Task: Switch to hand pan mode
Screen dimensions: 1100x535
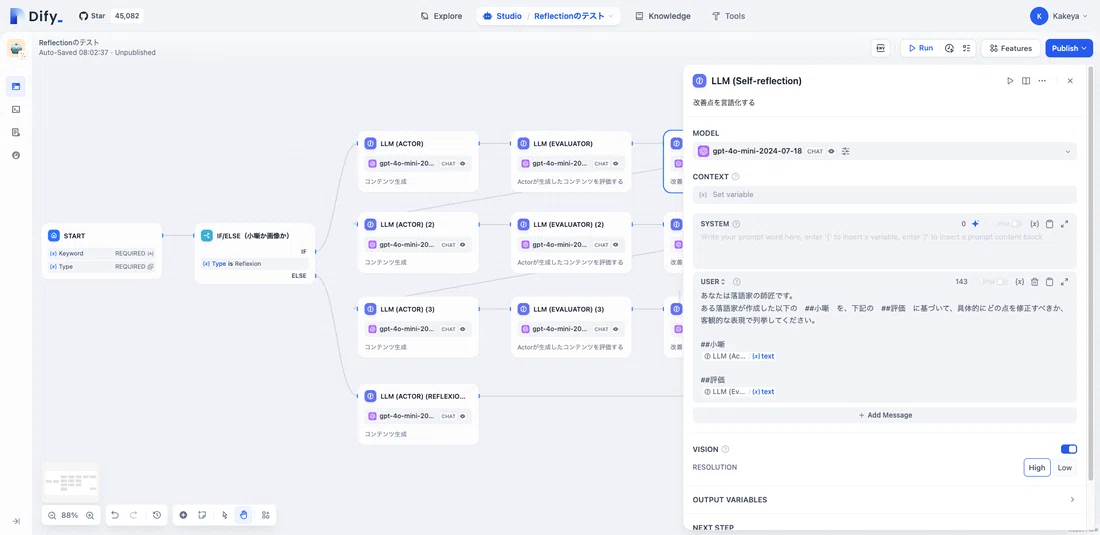Action: coord(243,515)
